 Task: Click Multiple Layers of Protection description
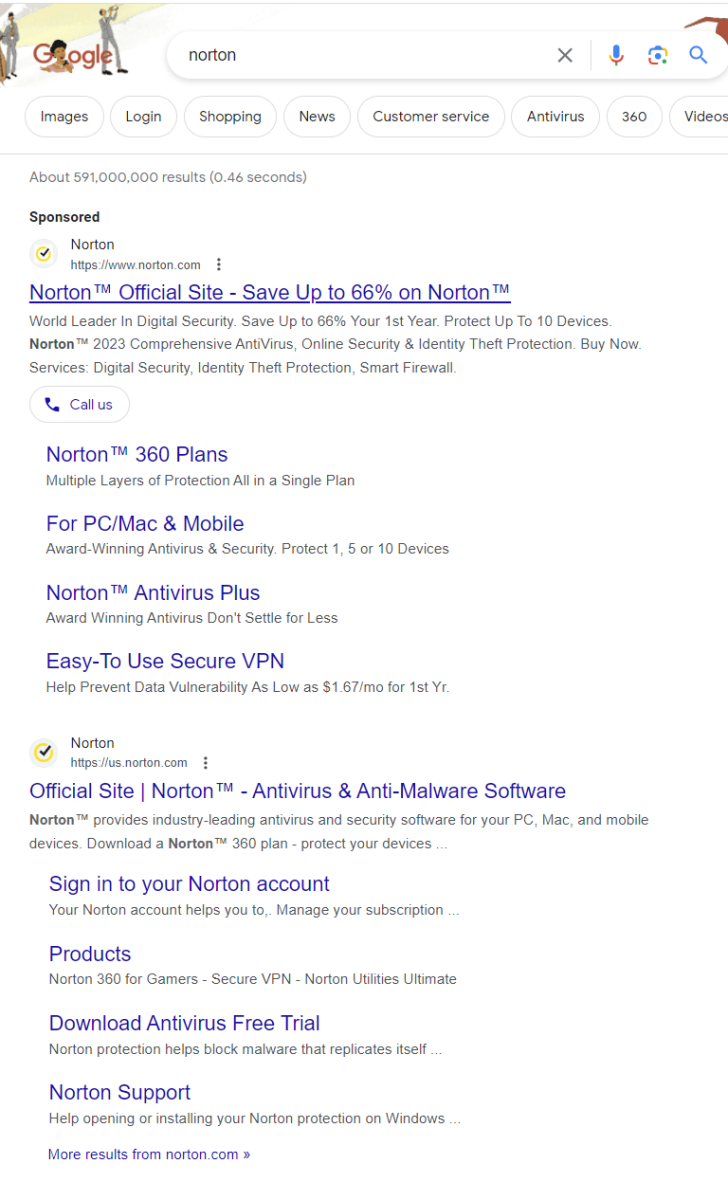[200, 480]
